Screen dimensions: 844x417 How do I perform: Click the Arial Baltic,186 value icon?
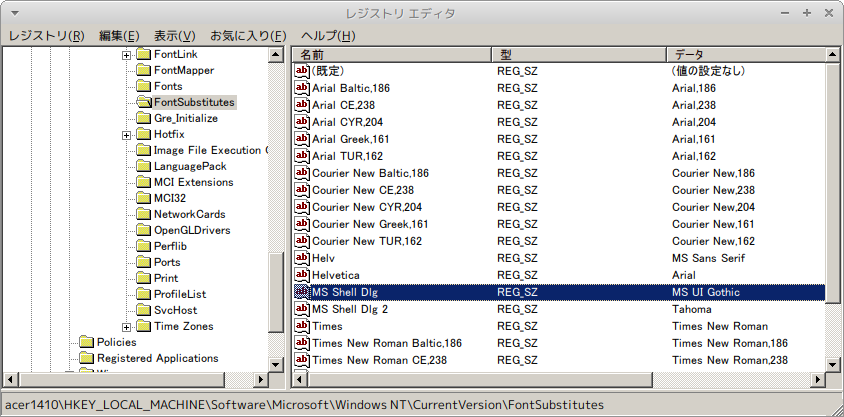tap(302, 88)
